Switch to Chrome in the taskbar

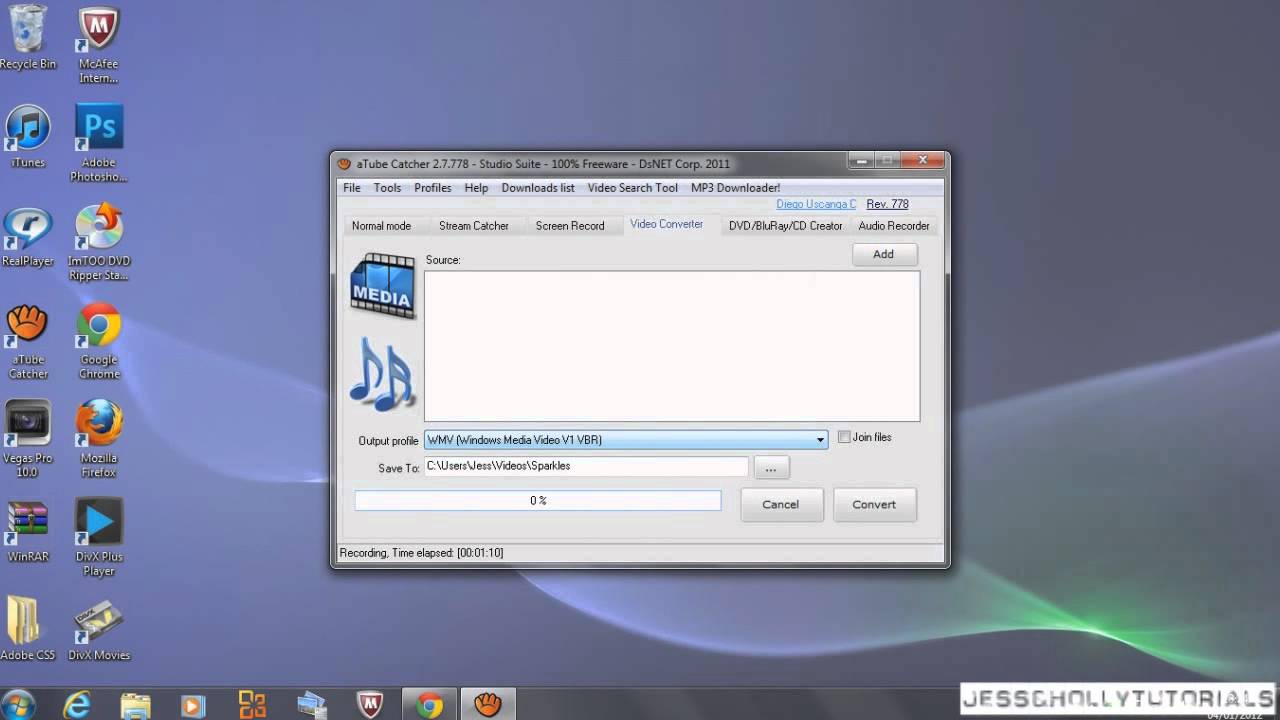click(x=430, y=705)
